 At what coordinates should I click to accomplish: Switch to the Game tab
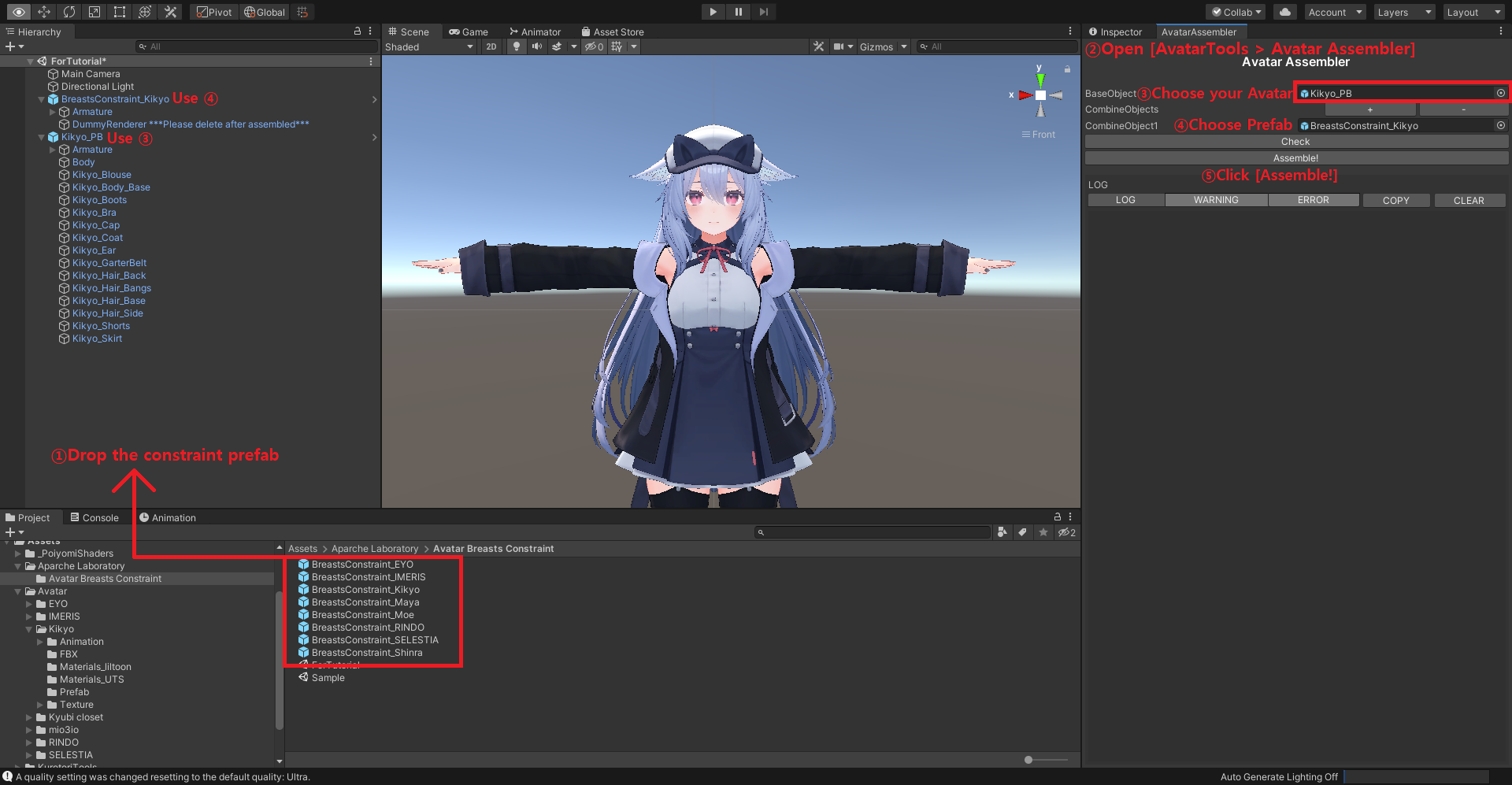coord(470,31)
